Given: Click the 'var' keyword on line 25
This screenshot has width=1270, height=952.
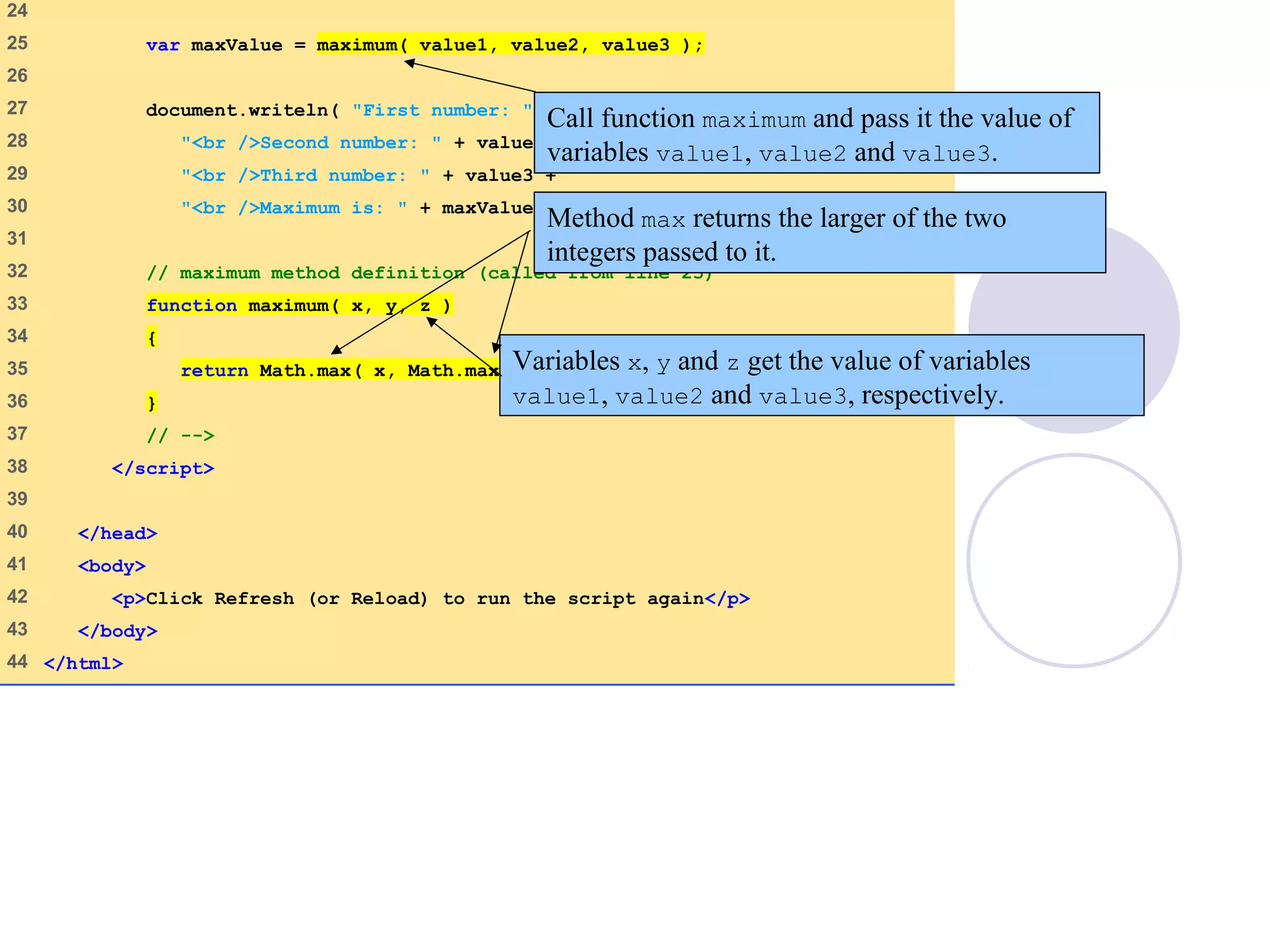Looking at the screenshot, I should point(162,45).
